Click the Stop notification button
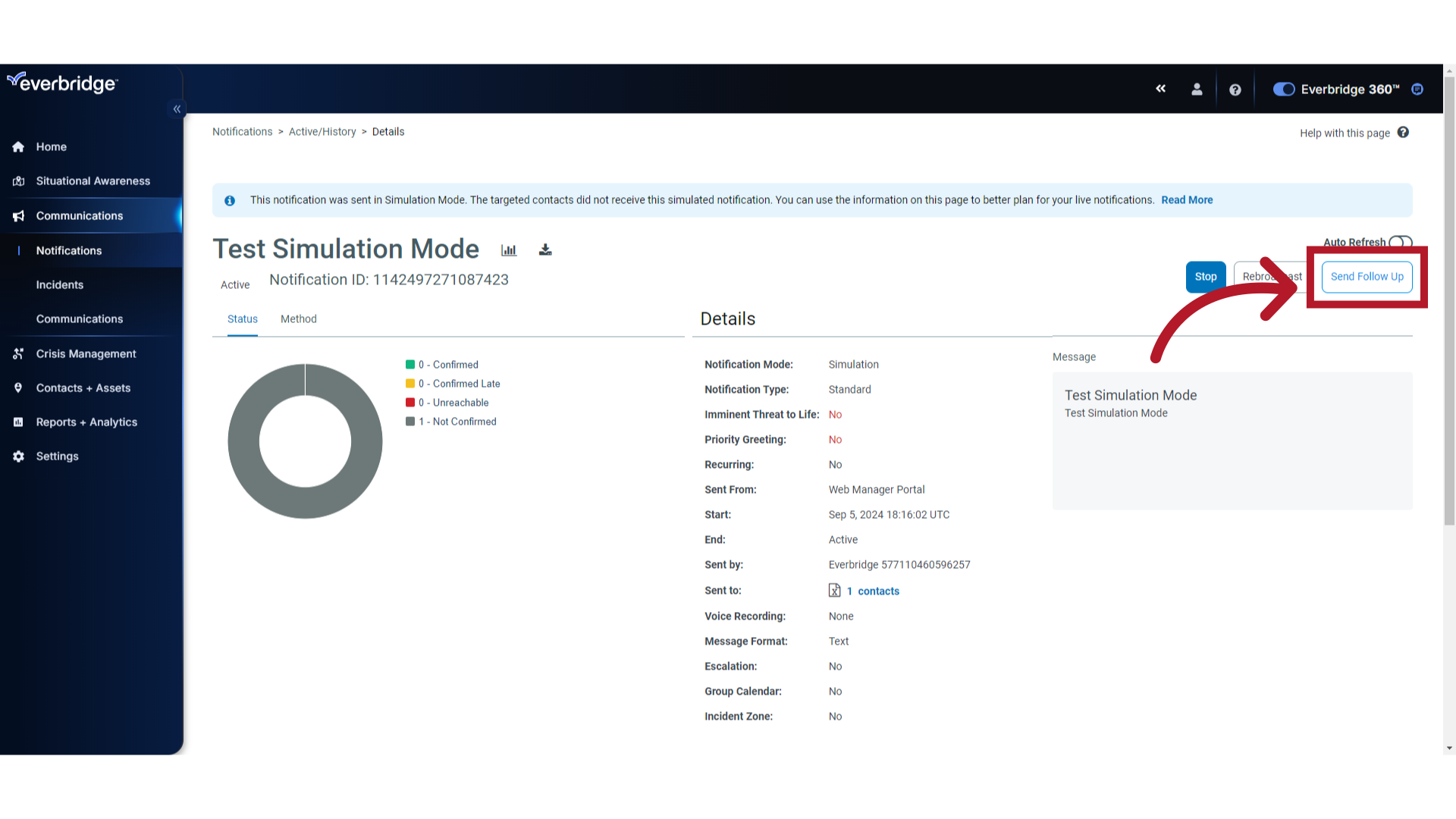 tap(1206, 276)
